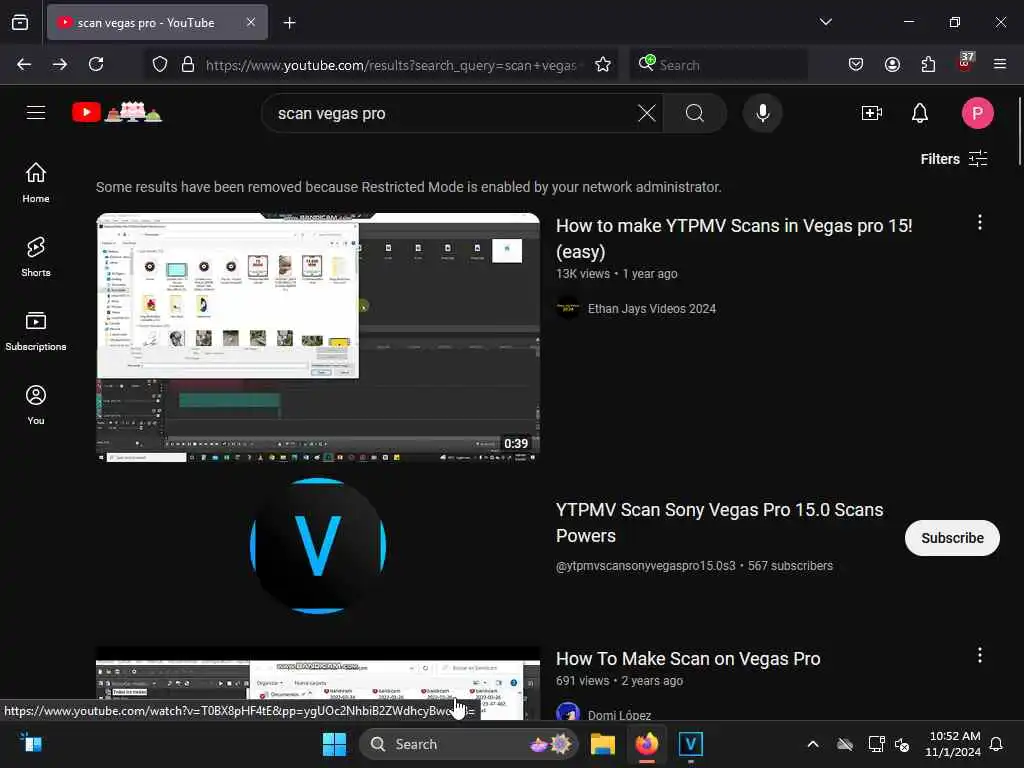Viewport: 1024px width, 768px height.
Task: Open Create video menu
Action: pyautogui.click(x=872, y=114)
